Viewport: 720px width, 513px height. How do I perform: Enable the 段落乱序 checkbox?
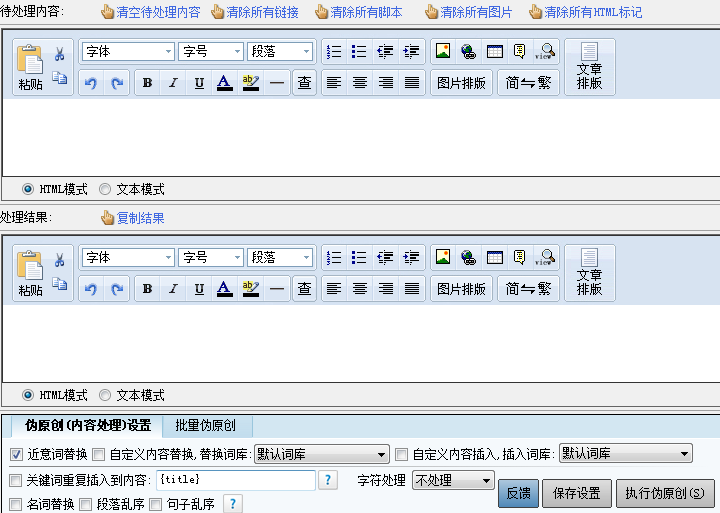(86, 504)
